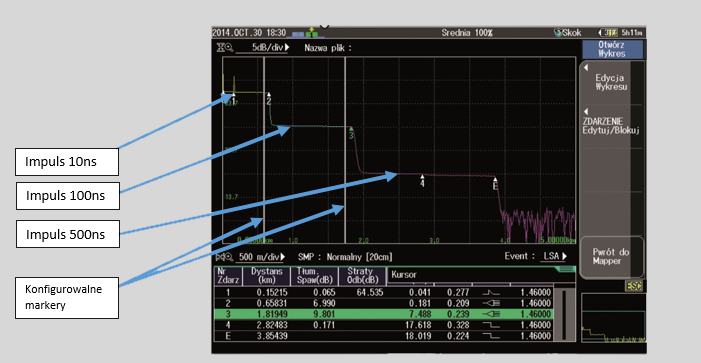The image size is (701, 363).
Task: Select event row E at 3.85439 km
Action: tap(383, 336)
